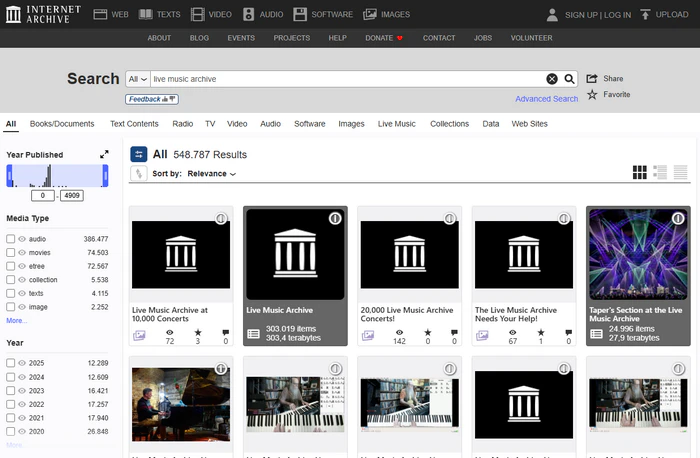Check the etree media type checkbox
This screenshot has width=700, height=458.
[10, 266]
